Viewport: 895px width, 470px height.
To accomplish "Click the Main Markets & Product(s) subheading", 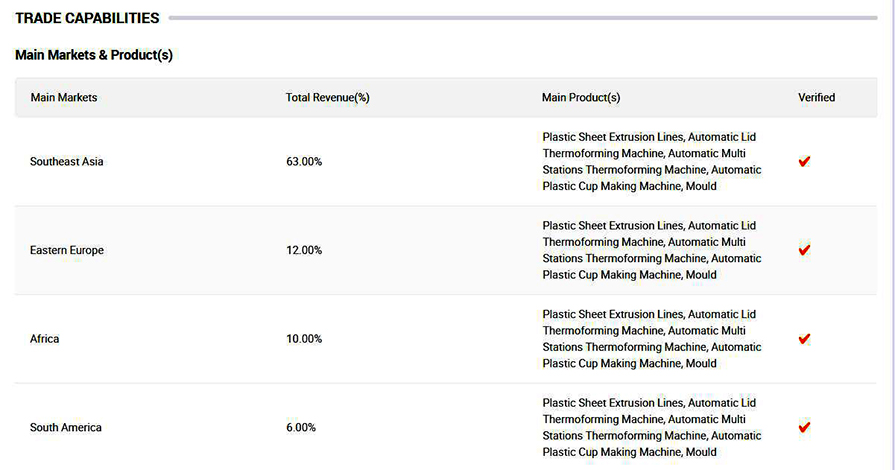I will 94,55.
